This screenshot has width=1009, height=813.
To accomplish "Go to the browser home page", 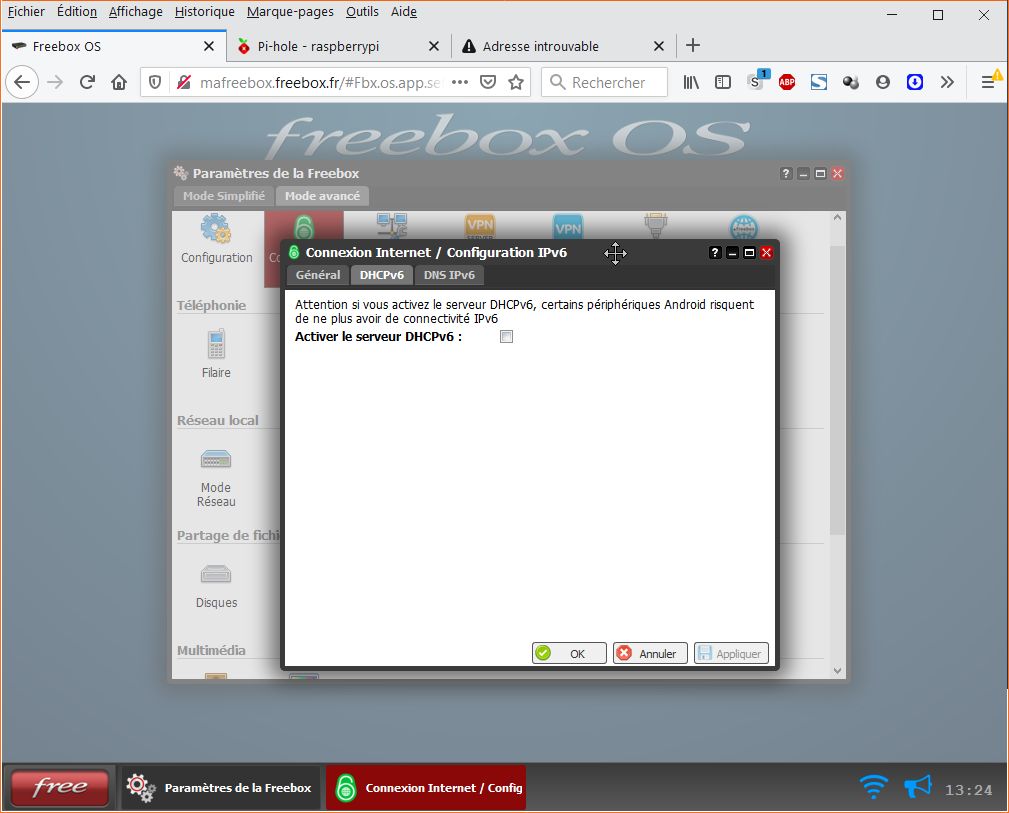I will point(119,82).
